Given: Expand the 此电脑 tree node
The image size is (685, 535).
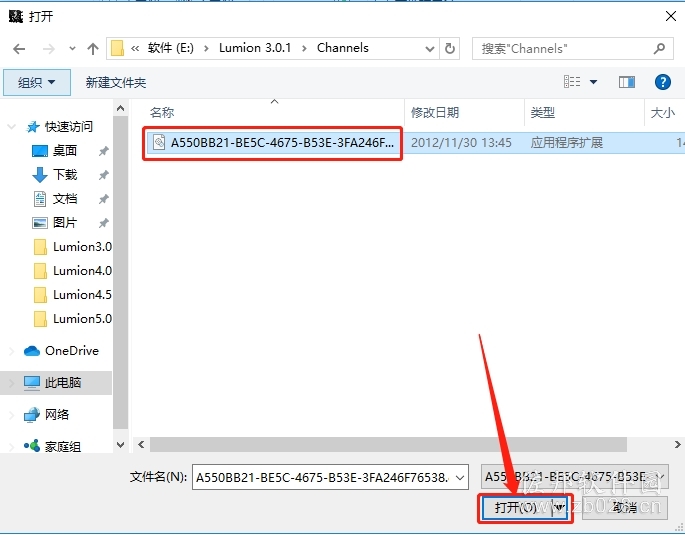Looking at the screenshot, I should 11,383.
